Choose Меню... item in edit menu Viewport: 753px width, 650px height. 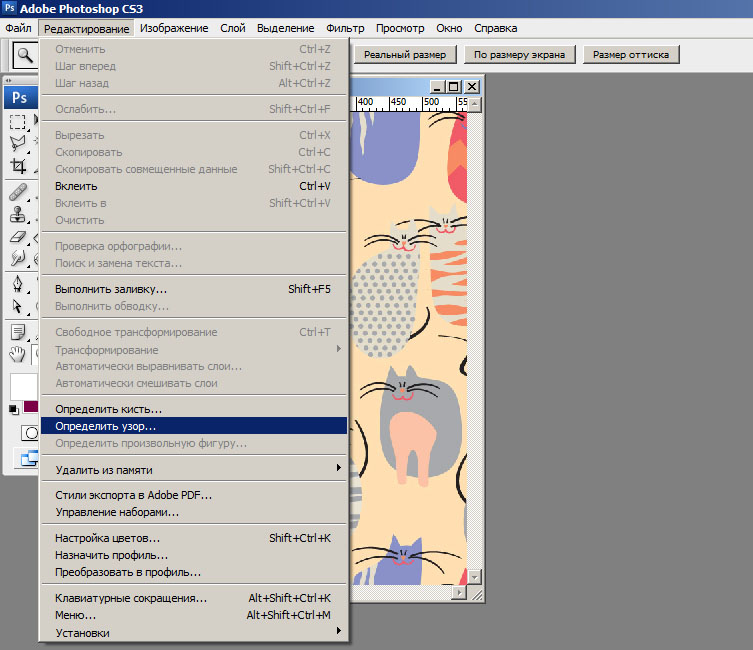(194, 615)
